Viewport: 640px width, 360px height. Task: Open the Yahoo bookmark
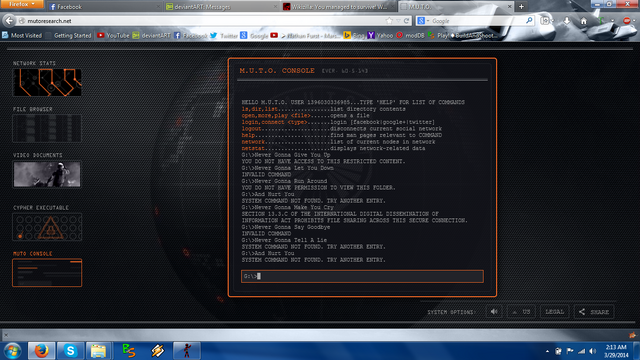pos(380,36)
